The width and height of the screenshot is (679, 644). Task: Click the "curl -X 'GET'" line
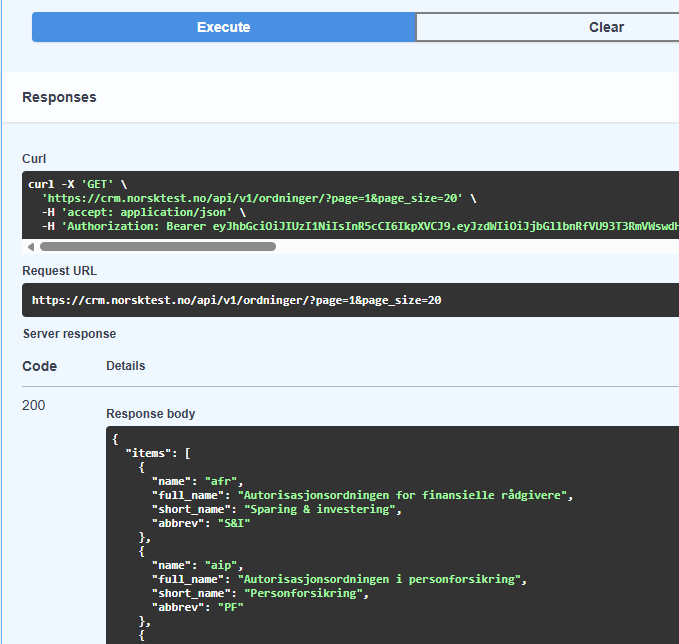tap(78, 184)
